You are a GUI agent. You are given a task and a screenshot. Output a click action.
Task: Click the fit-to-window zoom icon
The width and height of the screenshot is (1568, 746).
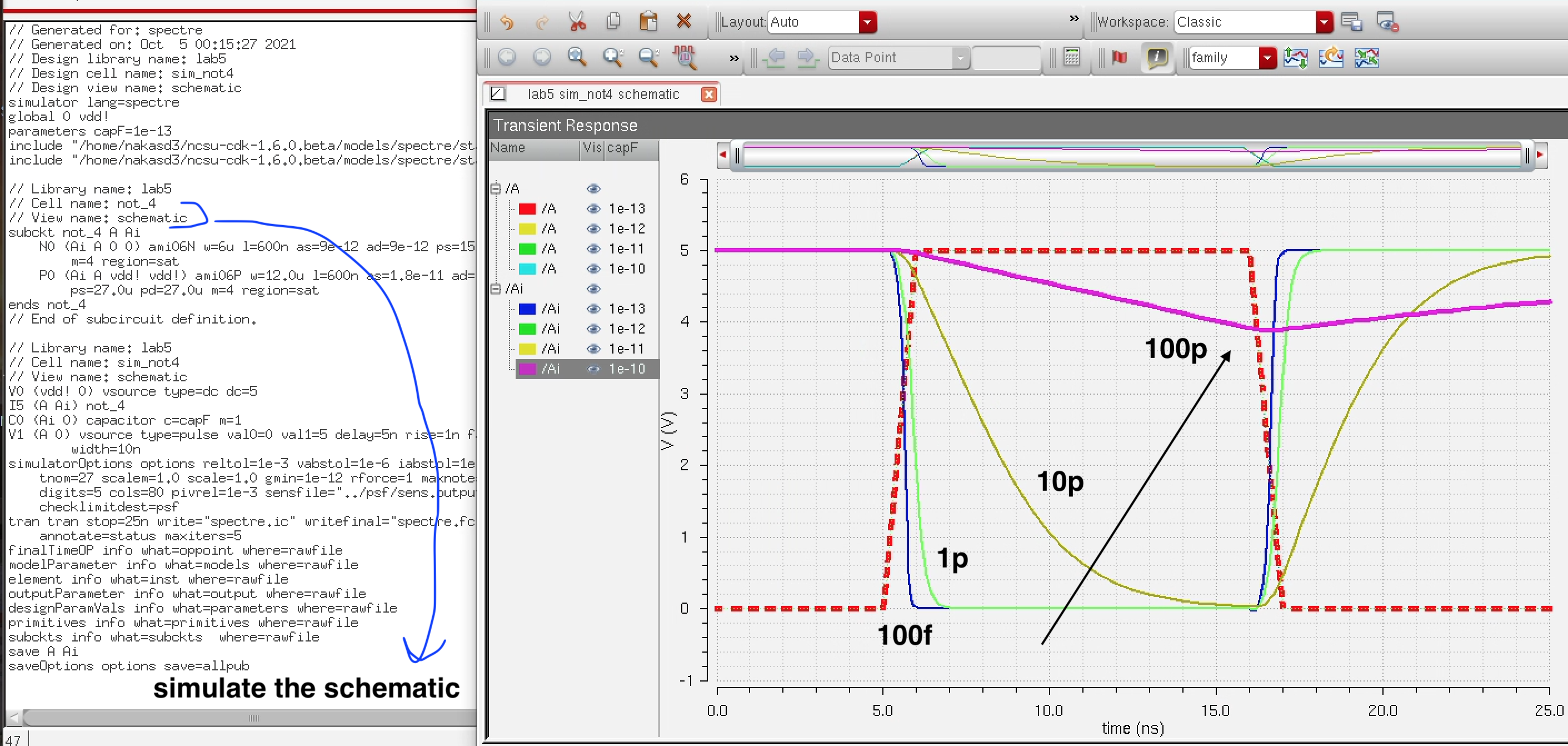(x=578, y=57)
